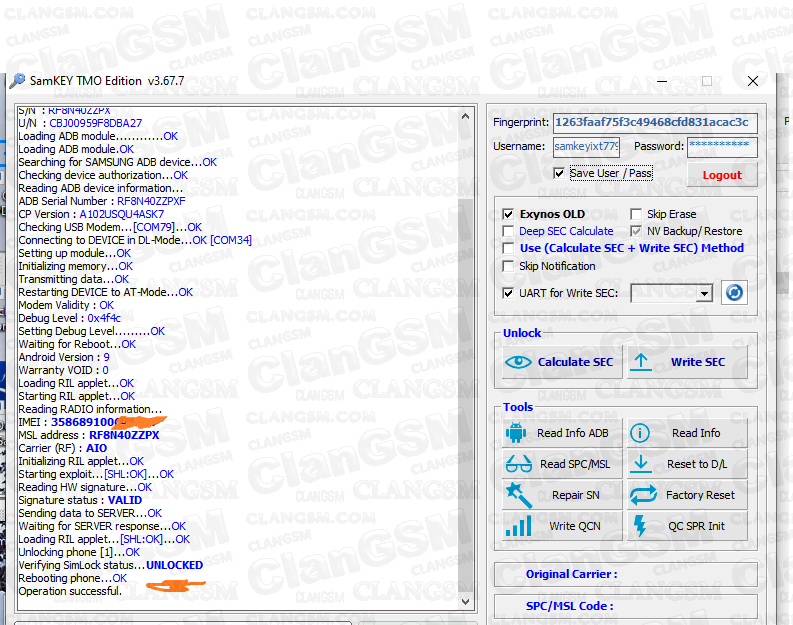Click the info circle icon for Read Info

point(640,433)
